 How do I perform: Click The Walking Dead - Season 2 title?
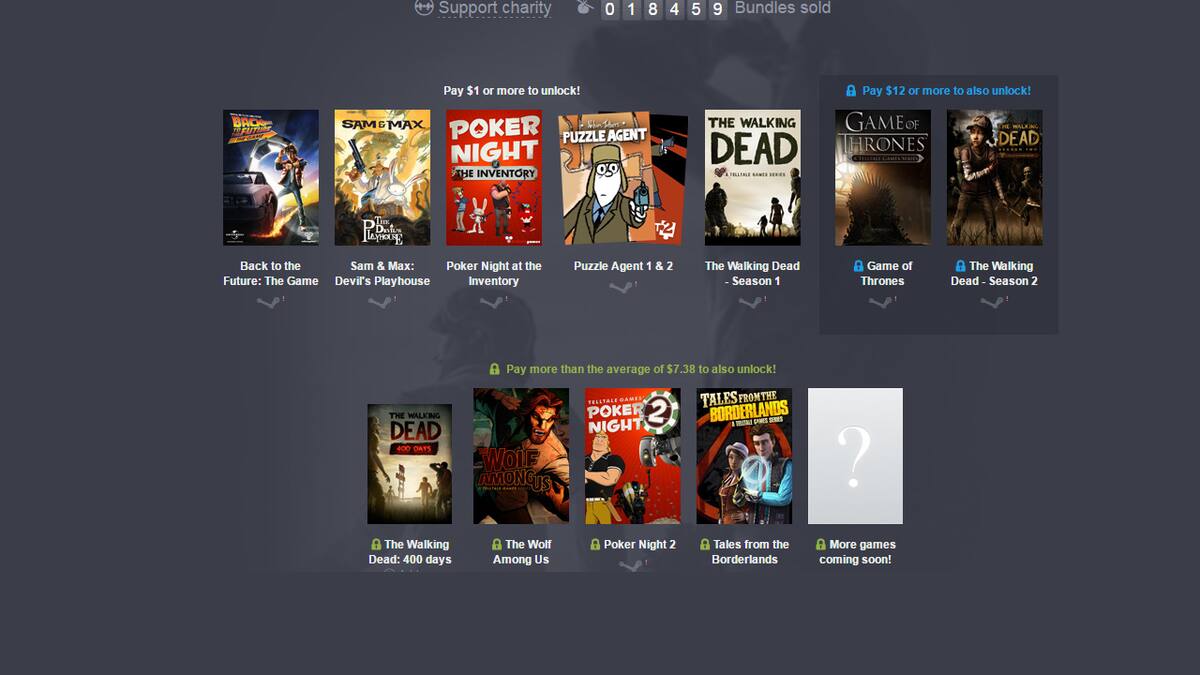pos(994,273)
